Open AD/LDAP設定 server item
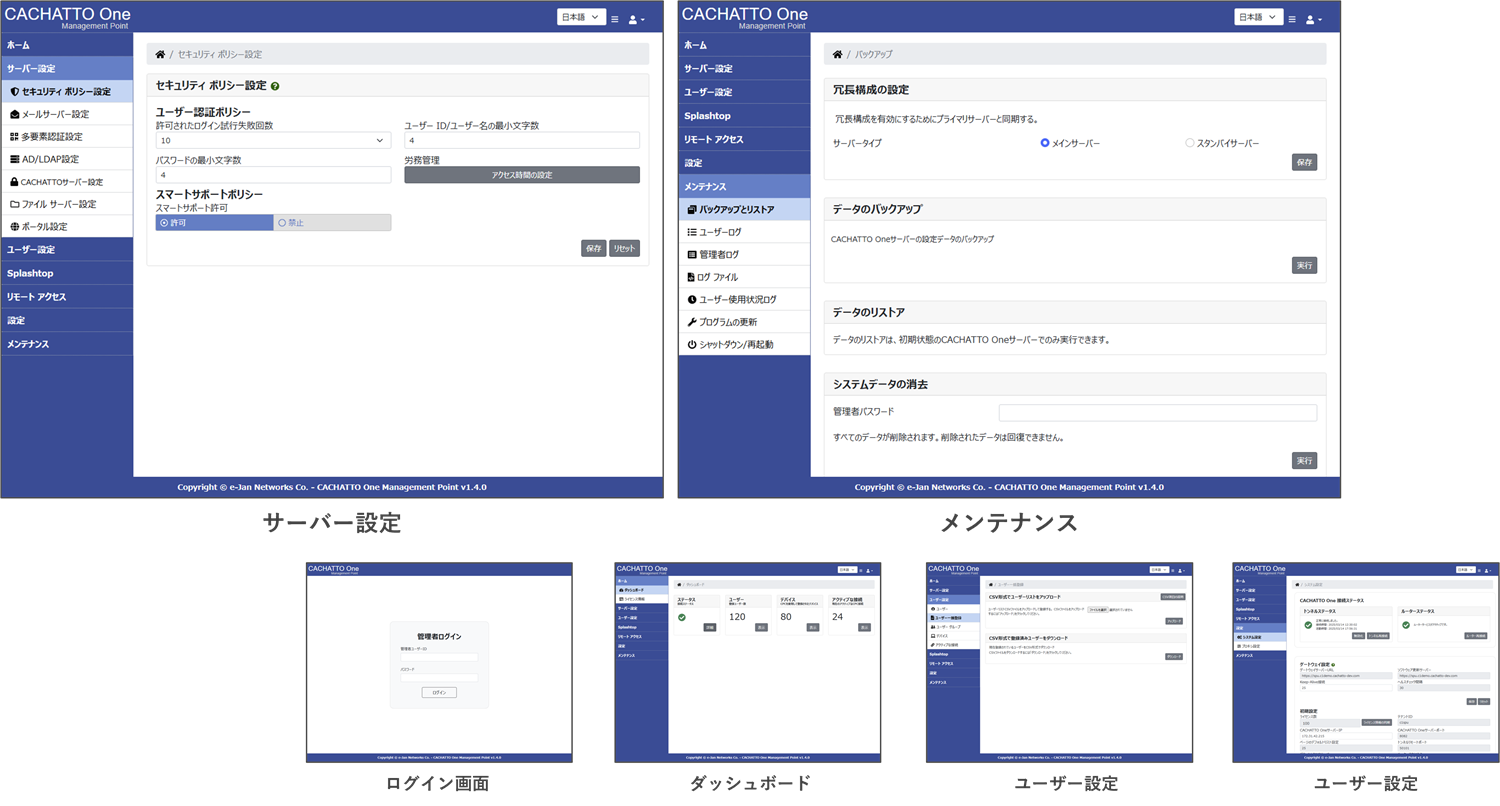 [x=67, y=159]
